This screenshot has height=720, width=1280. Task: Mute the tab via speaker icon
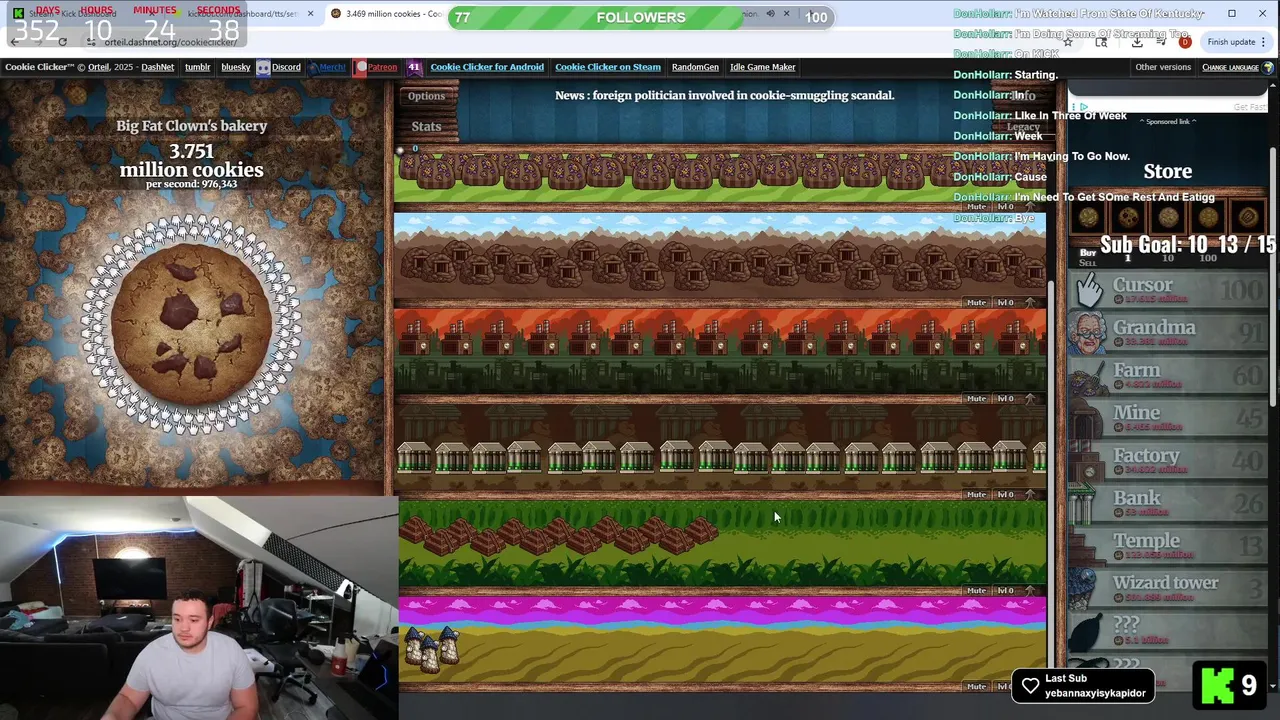tap(770, 14)
